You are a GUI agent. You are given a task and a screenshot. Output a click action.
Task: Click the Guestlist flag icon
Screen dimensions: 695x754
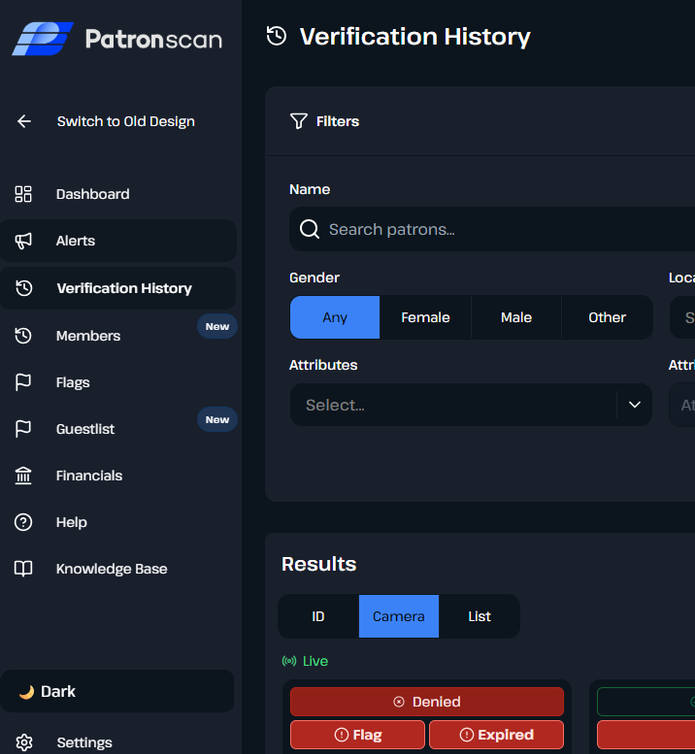23,429
